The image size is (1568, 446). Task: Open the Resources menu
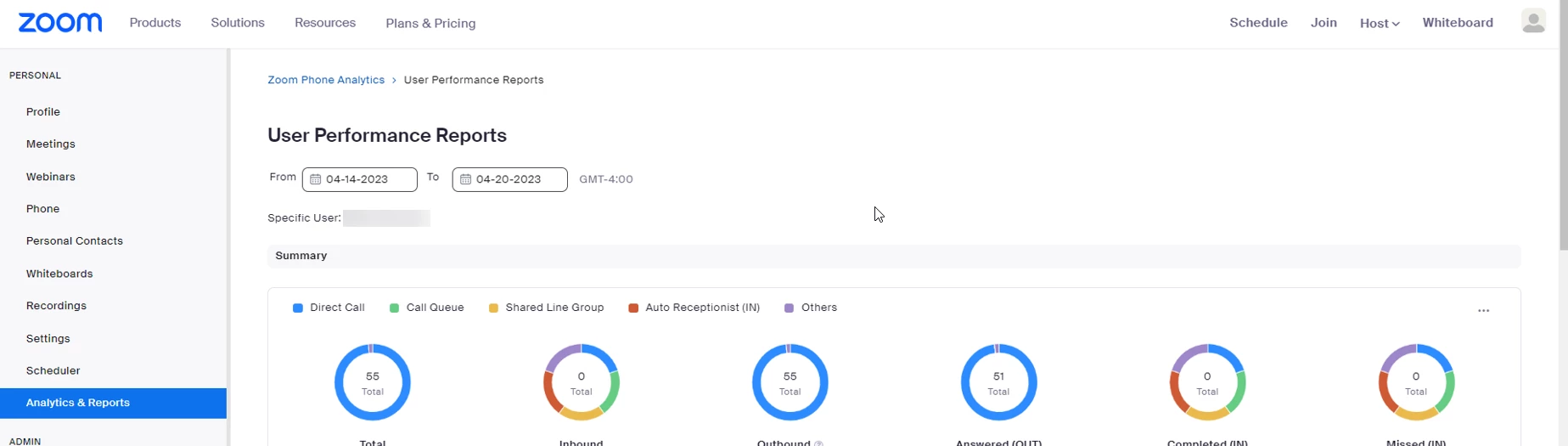[325, 23]
